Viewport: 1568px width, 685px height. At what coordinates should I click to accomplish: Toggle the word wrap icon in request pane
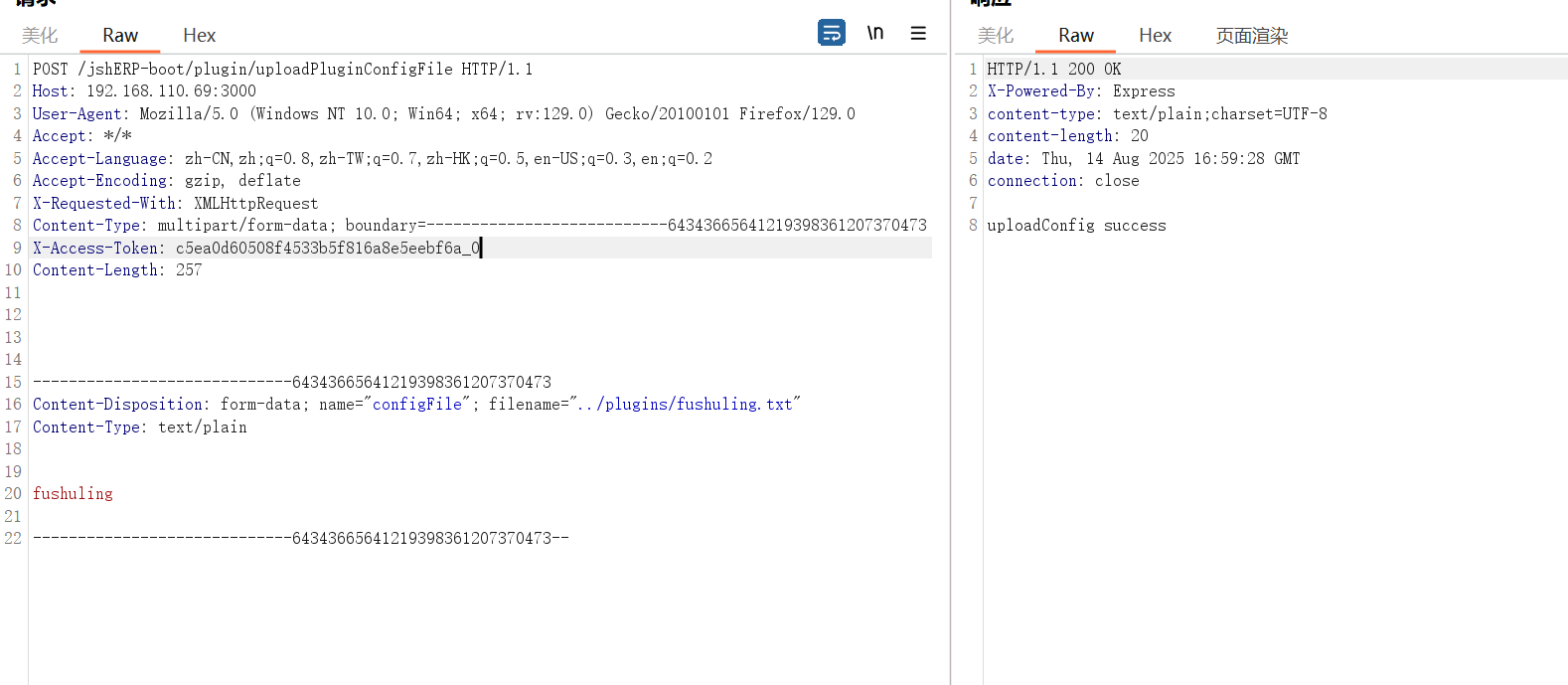coord(832,33)
